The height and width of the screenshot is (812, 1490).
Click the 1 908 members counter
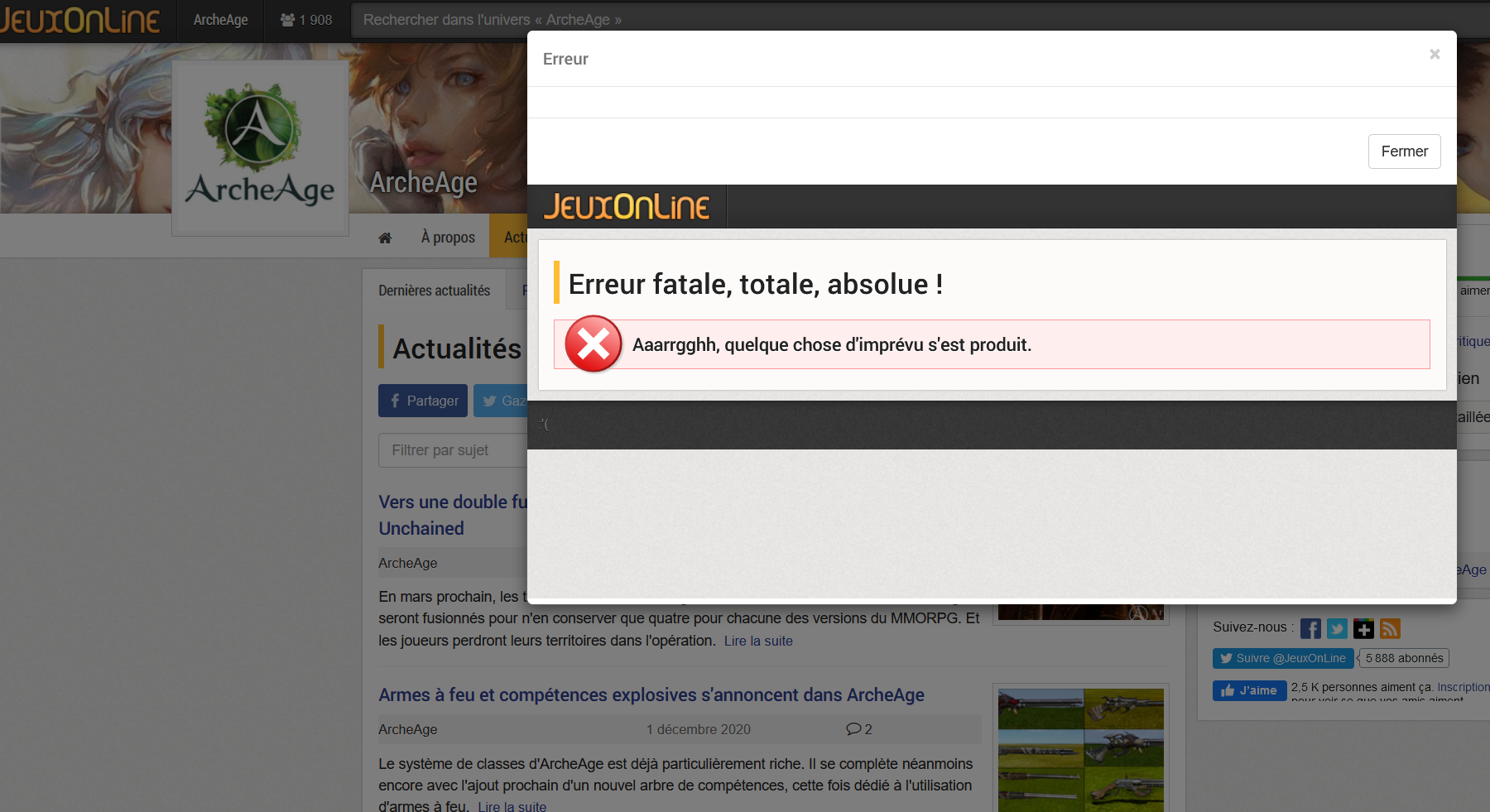[306, 20]
